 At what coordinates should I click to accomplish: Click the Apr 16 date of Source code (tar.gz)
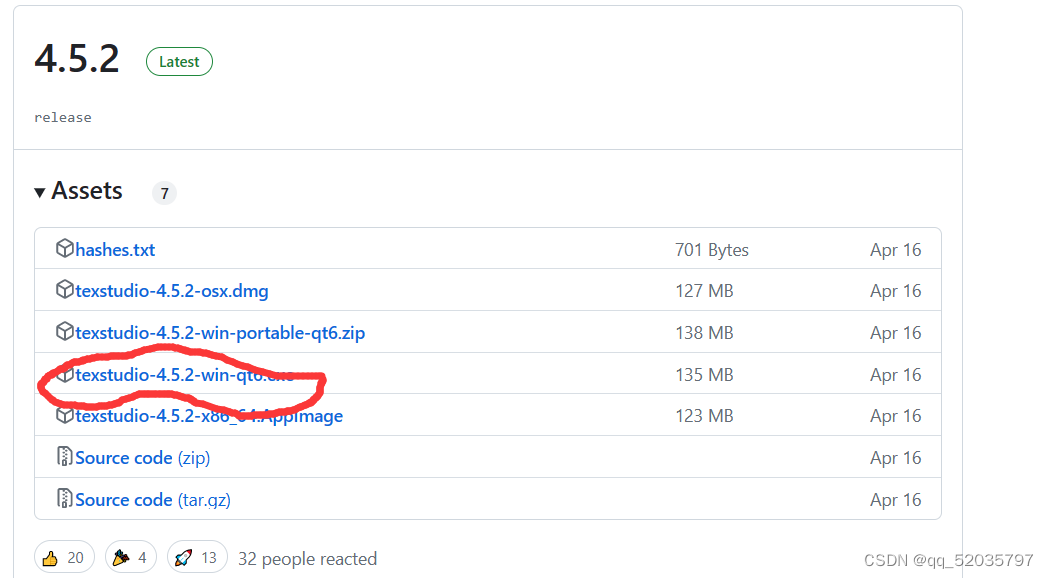click(896, 500)
